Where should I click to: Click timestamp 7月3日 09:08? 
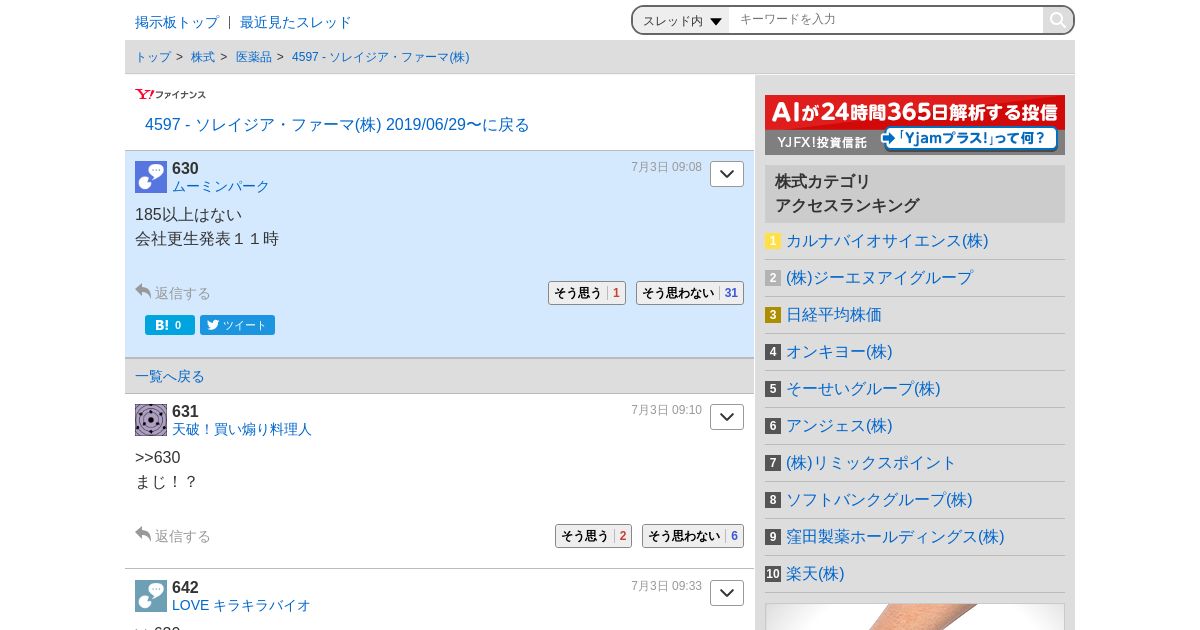coord(666,167)
